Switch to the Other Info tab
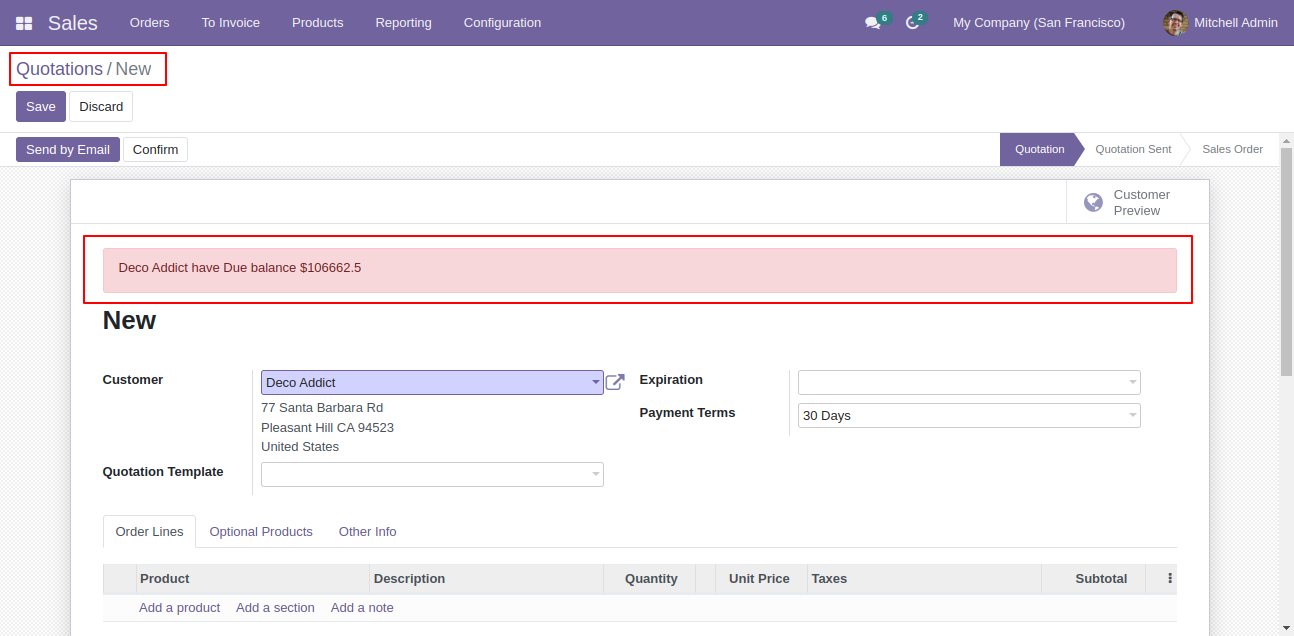Viewport: 1294px width, 636px height. pyautogui.click(x=368, y=532)
